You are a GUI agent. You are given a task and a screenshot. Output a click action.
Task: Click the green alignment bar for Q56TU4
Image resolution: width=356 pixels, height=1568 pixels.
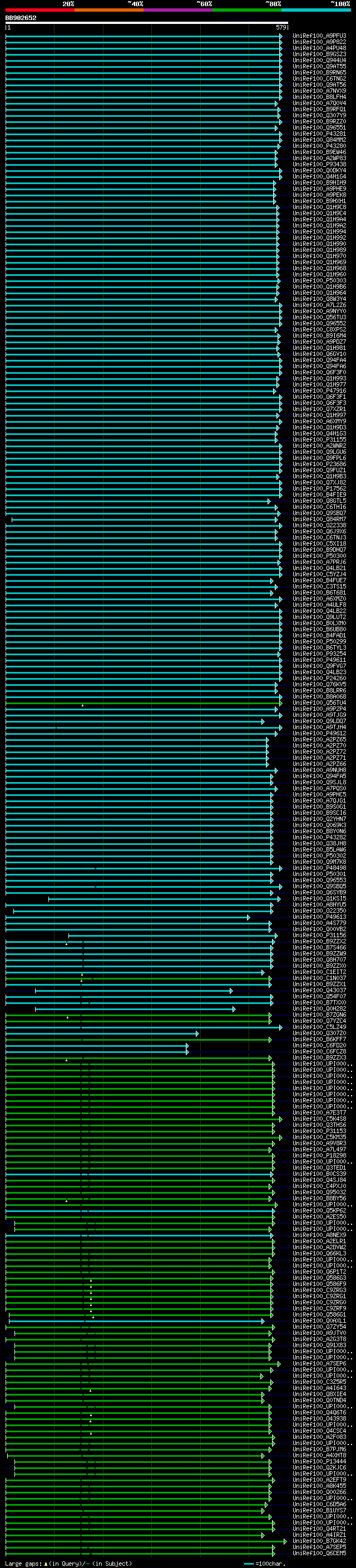coord(144,703)
